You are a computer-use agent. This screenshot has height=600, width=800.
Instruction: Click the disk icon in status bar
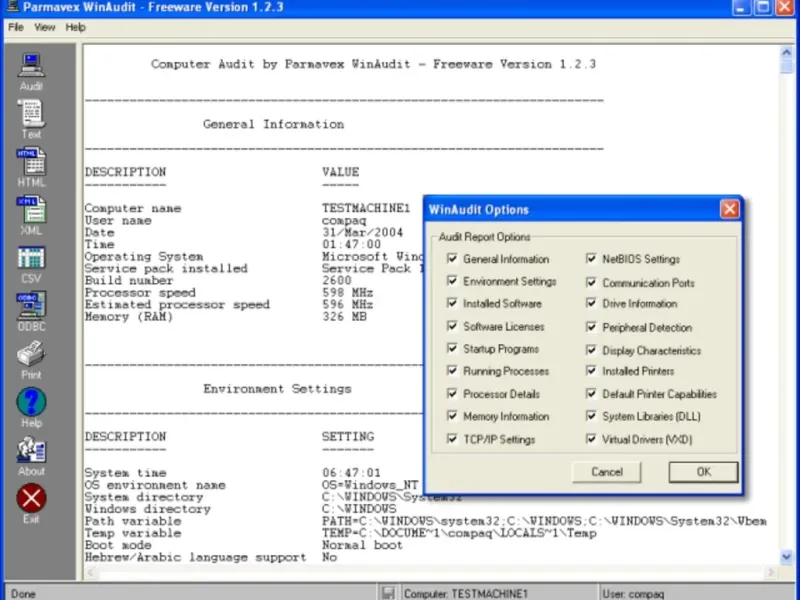[x=388, y=593]
